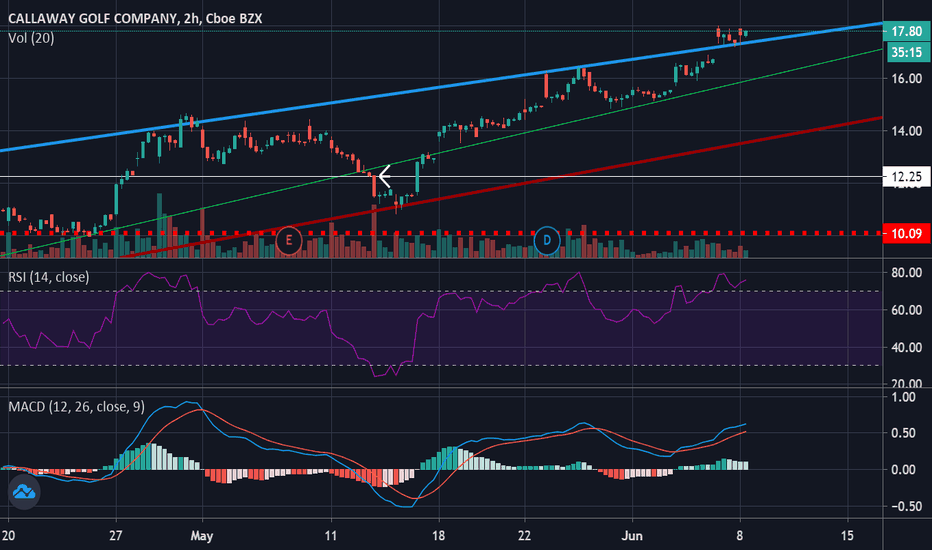Image resolution: width=932 pixels, height=550 pixels.
Task: Click the red 10.09 price label
Action: click(906, 233)
